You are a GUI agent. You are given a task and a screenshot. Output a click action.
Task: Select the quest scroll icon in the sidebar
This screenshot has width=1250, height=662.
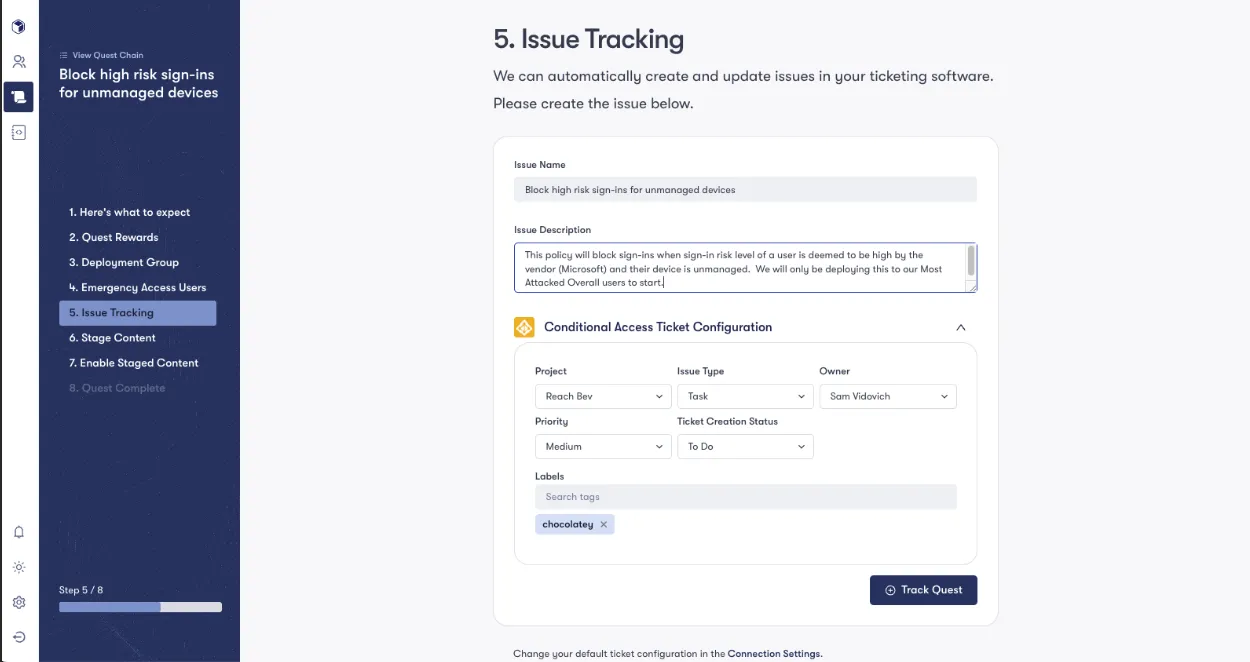coord(18,96)
